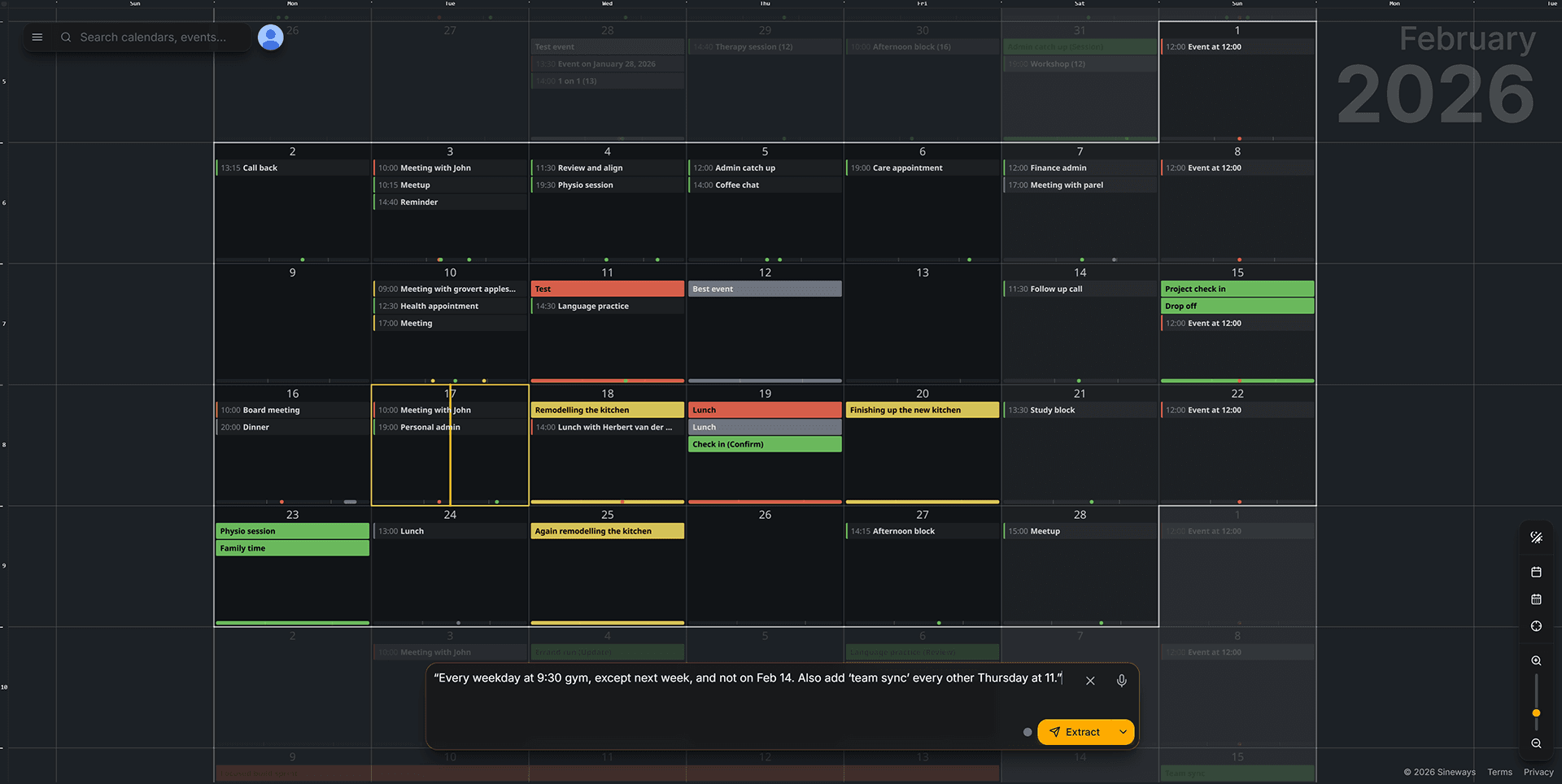Click the crosshair jump-to-today icon

[1536, 626]
